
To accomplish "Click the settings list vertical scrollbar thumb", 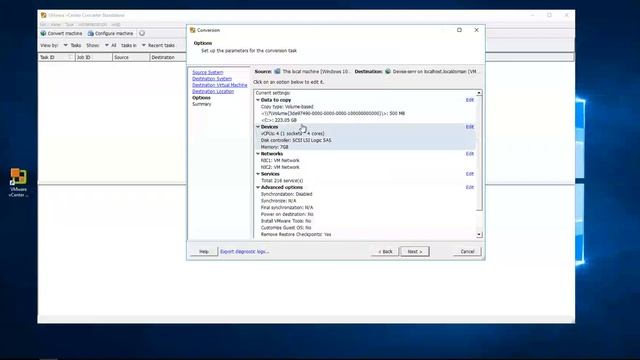I will click(479, 153).
